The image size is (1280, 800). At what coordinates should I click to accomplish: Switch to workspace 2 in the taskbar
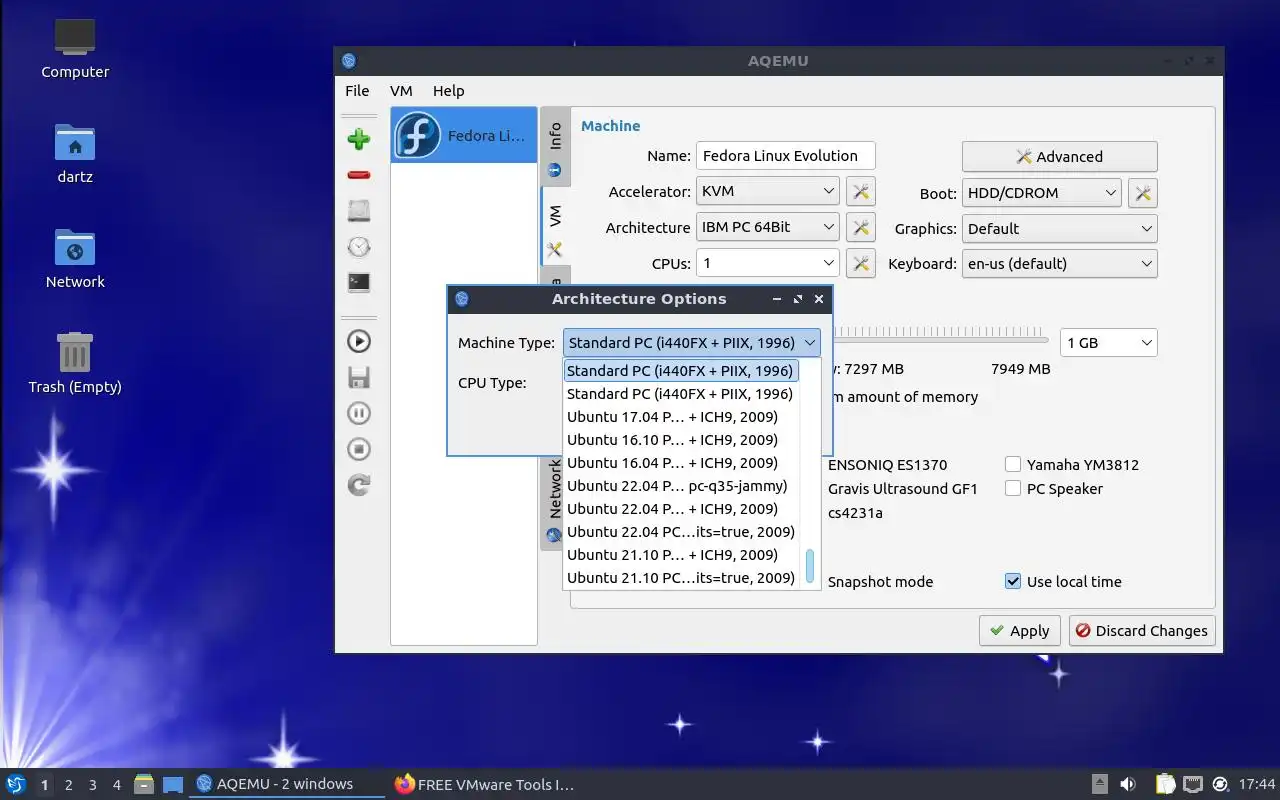[x=69, y=785]
